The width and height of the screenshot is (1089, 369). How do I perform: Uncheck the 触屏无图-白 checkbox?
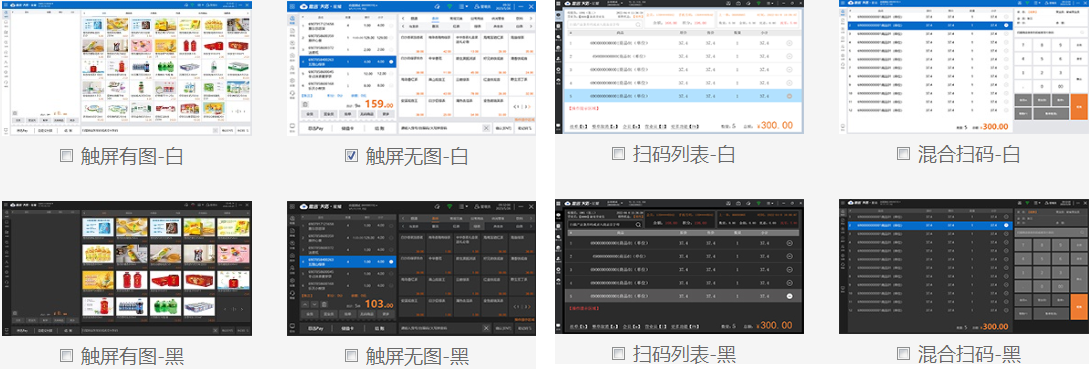[x=351, y=156]
